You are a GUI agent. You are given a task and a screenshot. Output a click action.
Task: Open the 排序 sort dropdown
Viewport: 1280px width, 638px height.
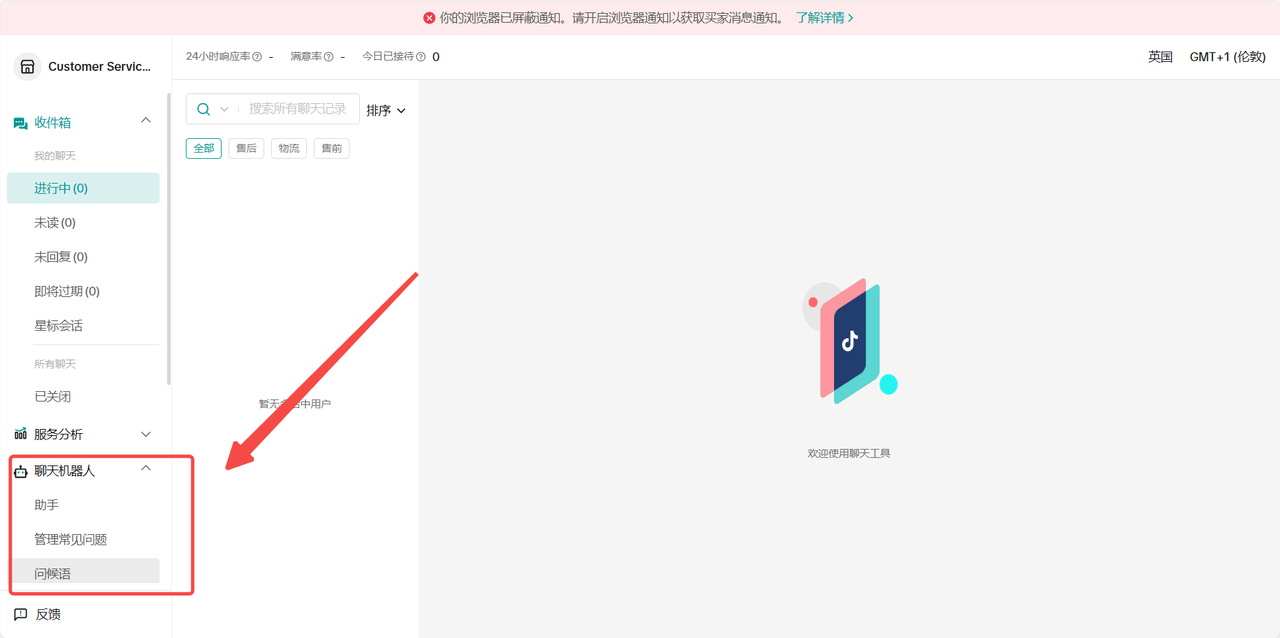[x=386, y=110]
